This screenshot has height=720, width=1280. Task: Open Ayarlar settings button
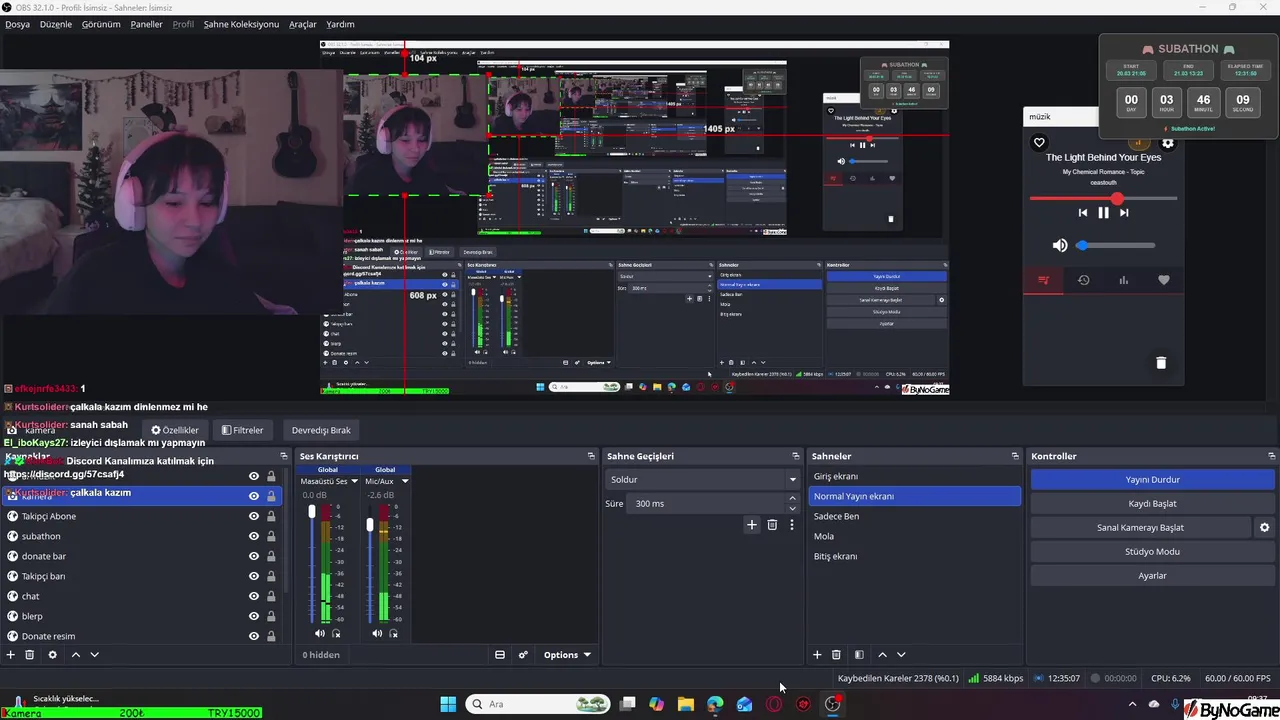1152,575
